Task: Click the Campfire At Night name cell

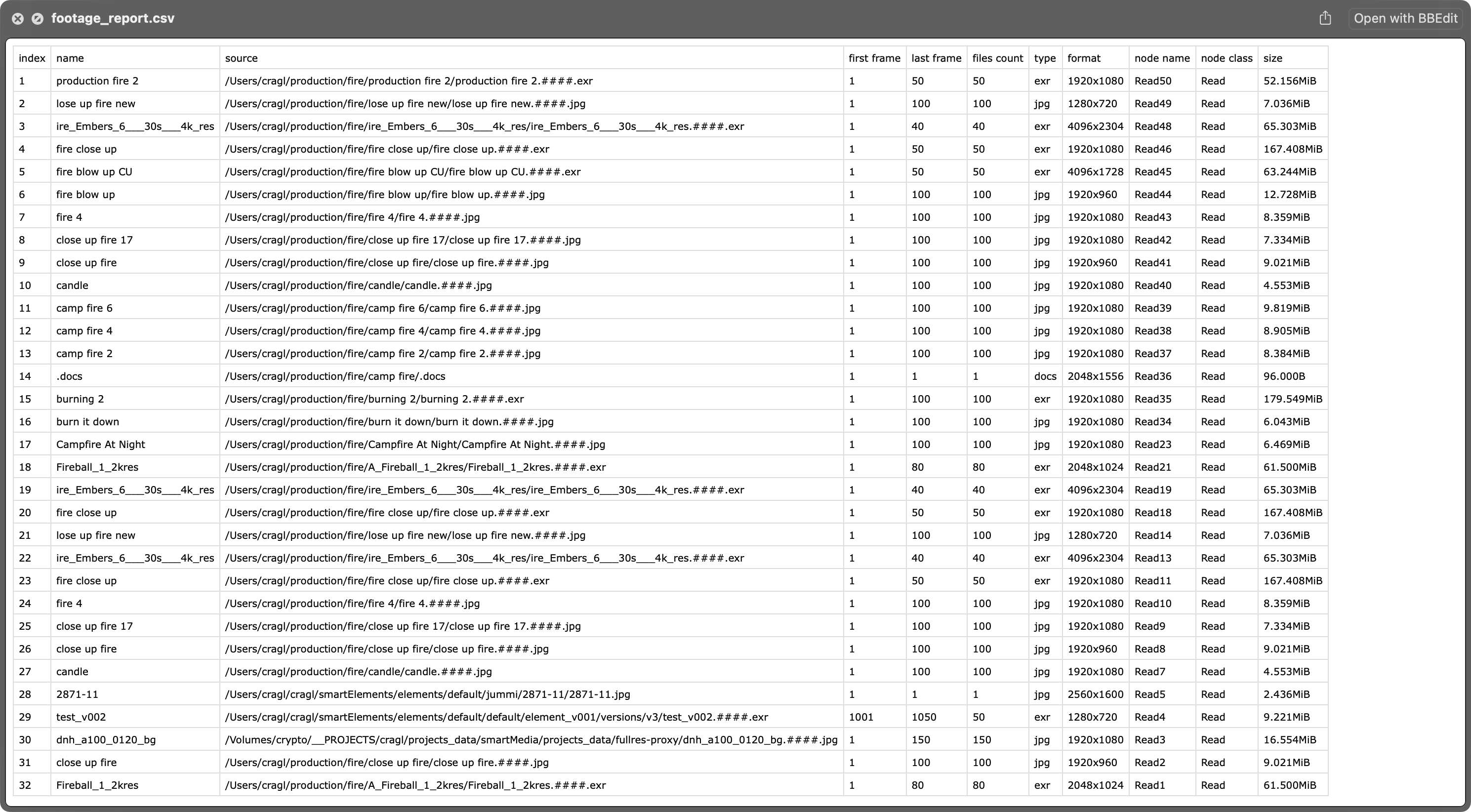Action: pos(100,444)
